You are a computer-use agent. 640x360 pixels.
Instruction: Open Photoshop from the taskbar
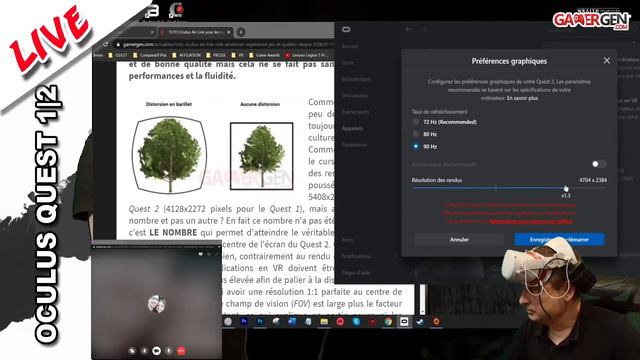click(x=260, y=322)
